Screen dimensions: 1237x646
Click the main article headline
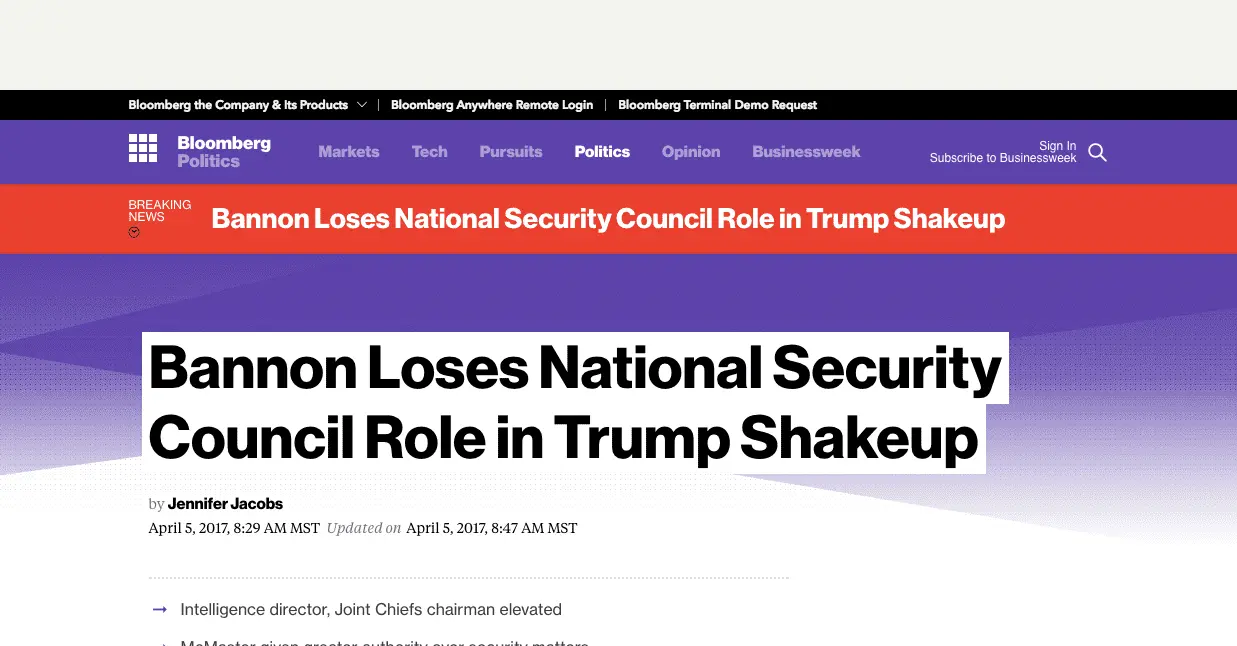(x=574, y=403)
